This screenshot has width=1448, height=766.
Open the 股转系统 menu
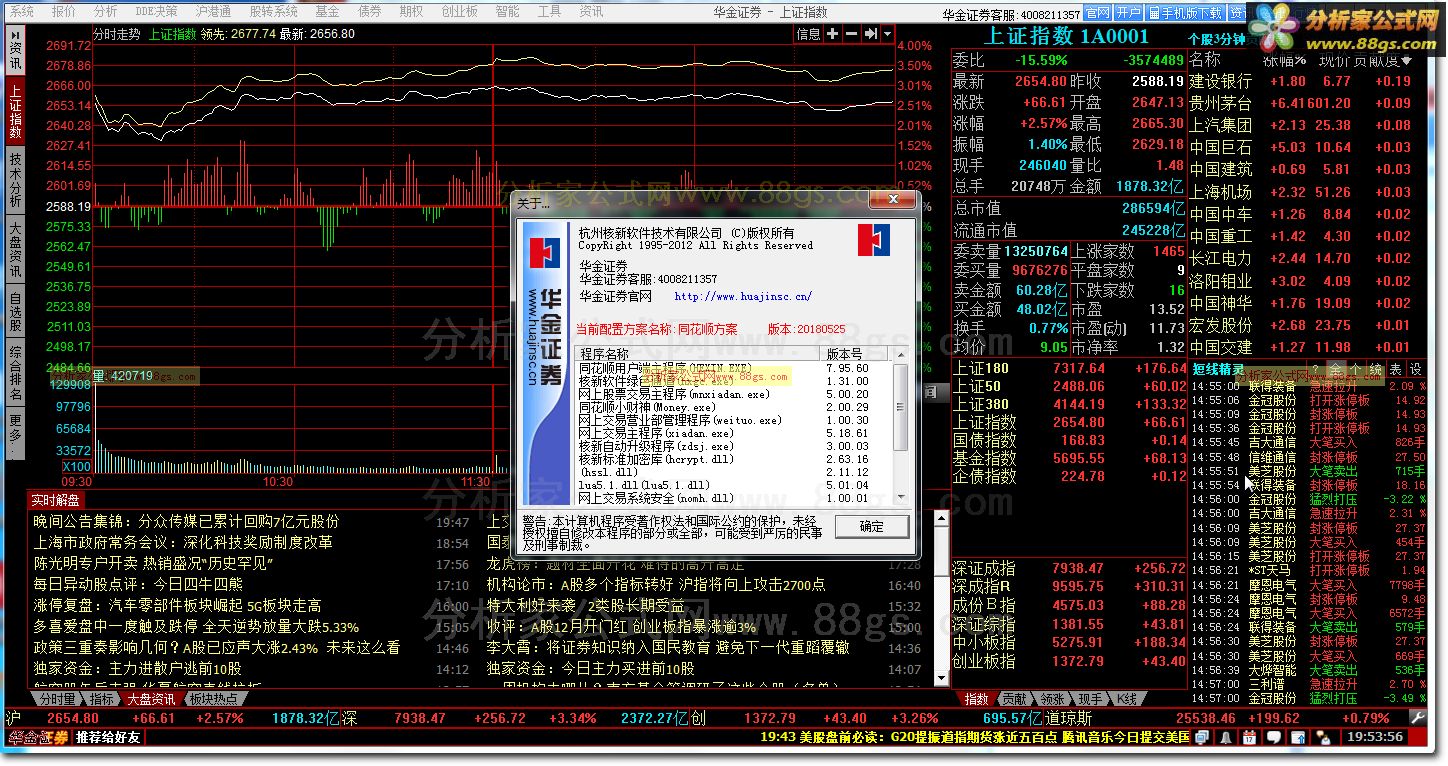click(273, 11)
